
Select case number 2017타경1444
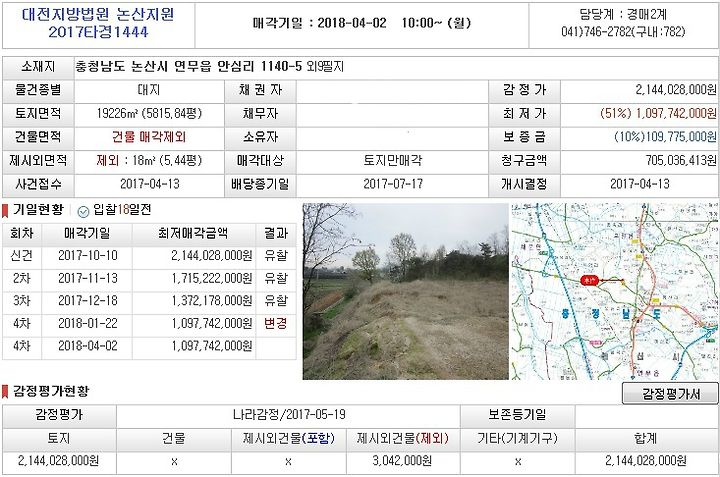tap(98, 32)
